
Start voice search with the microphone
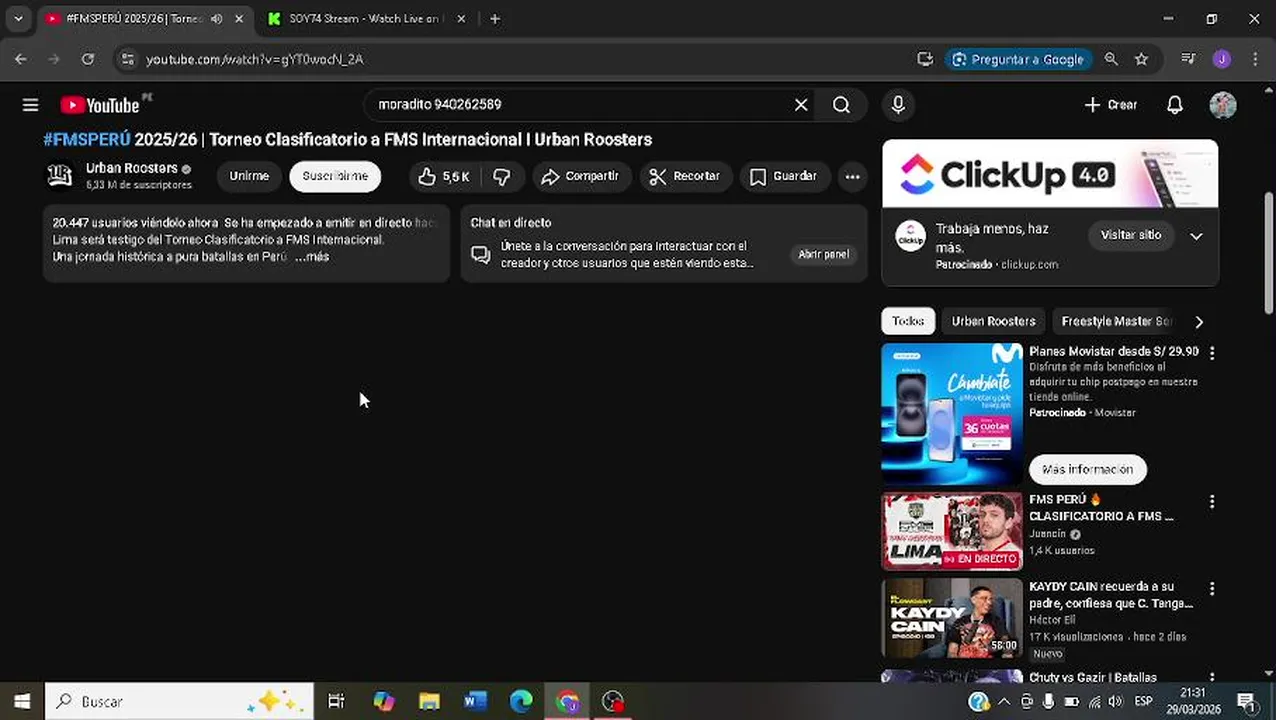[x=898, y=105]
